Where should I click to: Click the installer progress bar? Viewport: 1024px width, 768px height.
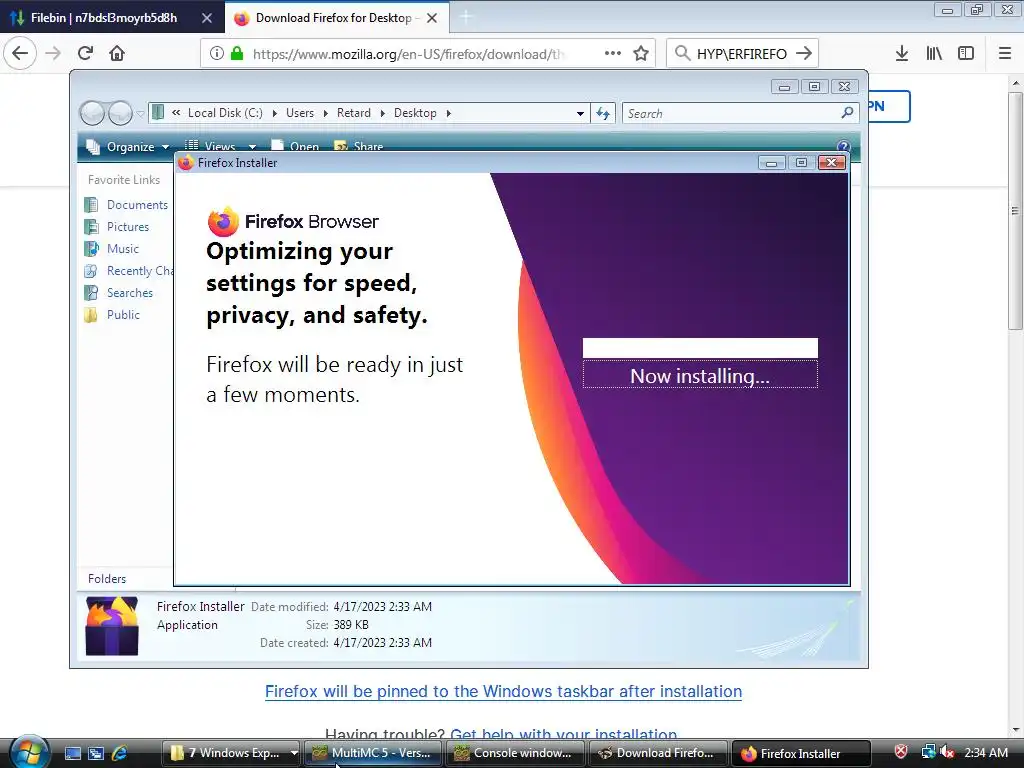[700, 348]
